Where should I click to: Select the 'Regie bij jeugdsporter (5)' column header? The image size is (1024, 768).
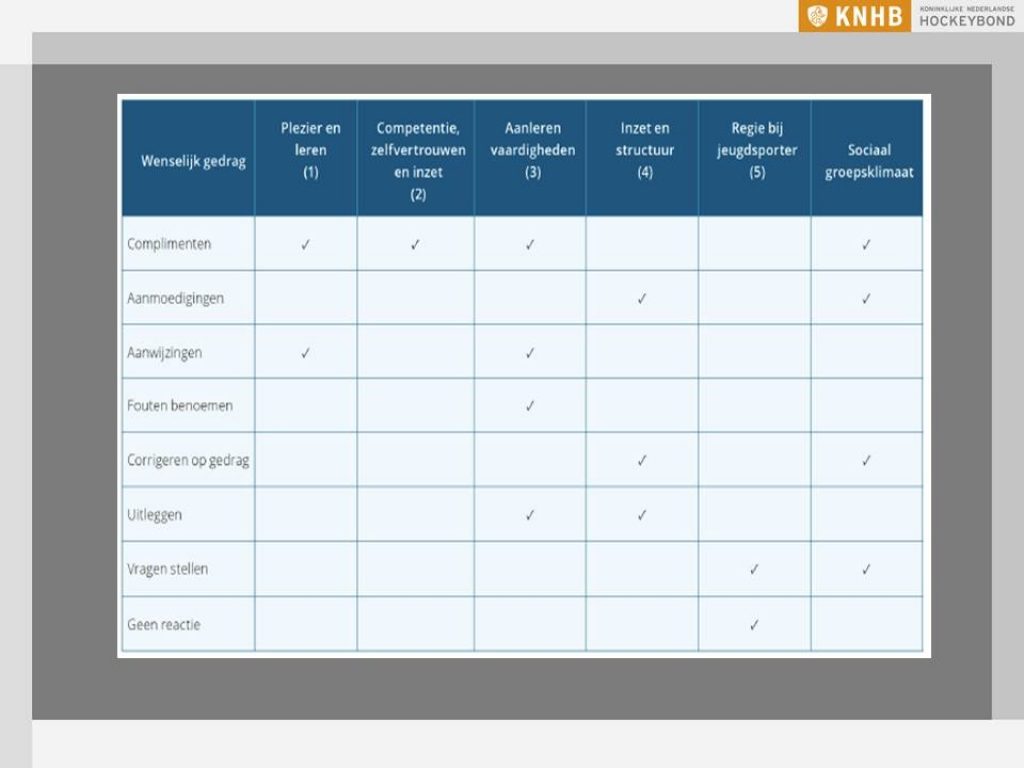[x=756, y=150]
